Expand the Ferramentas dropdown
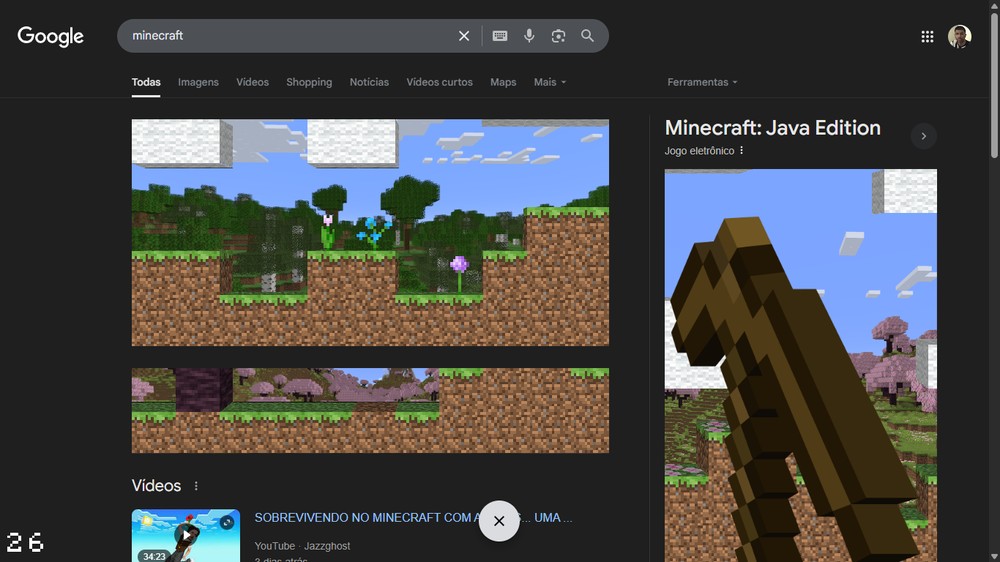The height and width of the screenshot is (562, 1000). click(x=702, y=82)
